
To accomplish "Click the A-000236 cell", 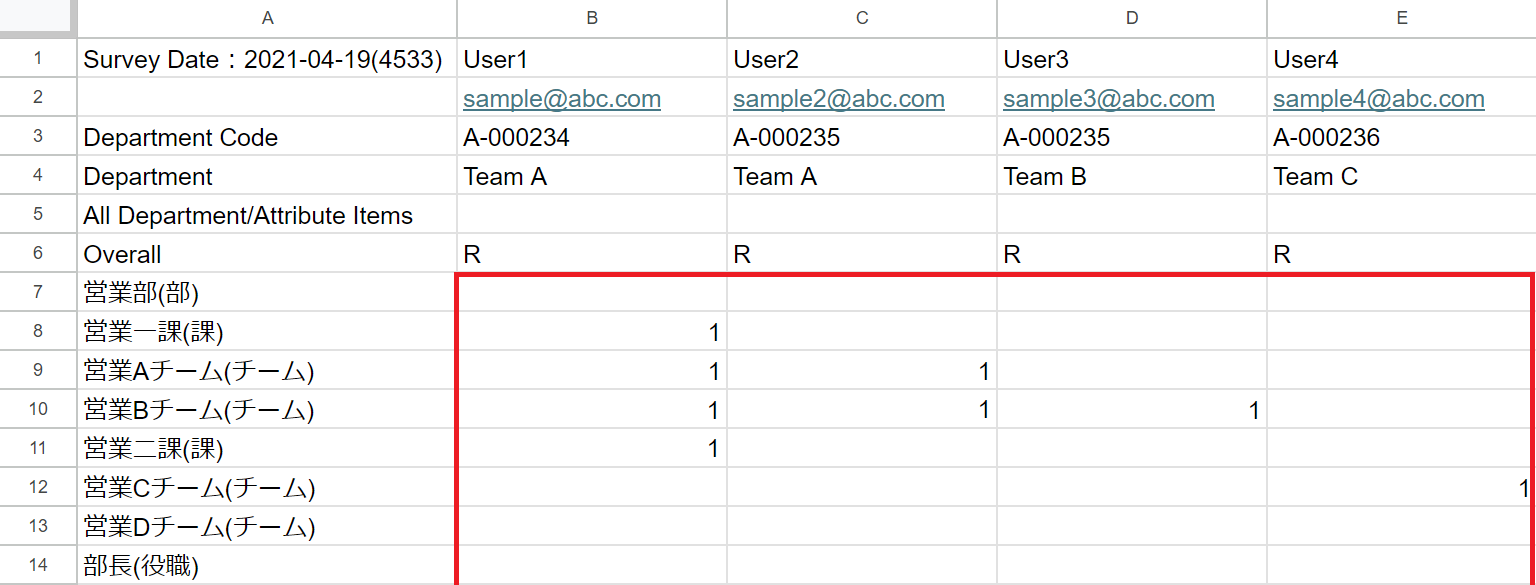I will (1326, 138).
